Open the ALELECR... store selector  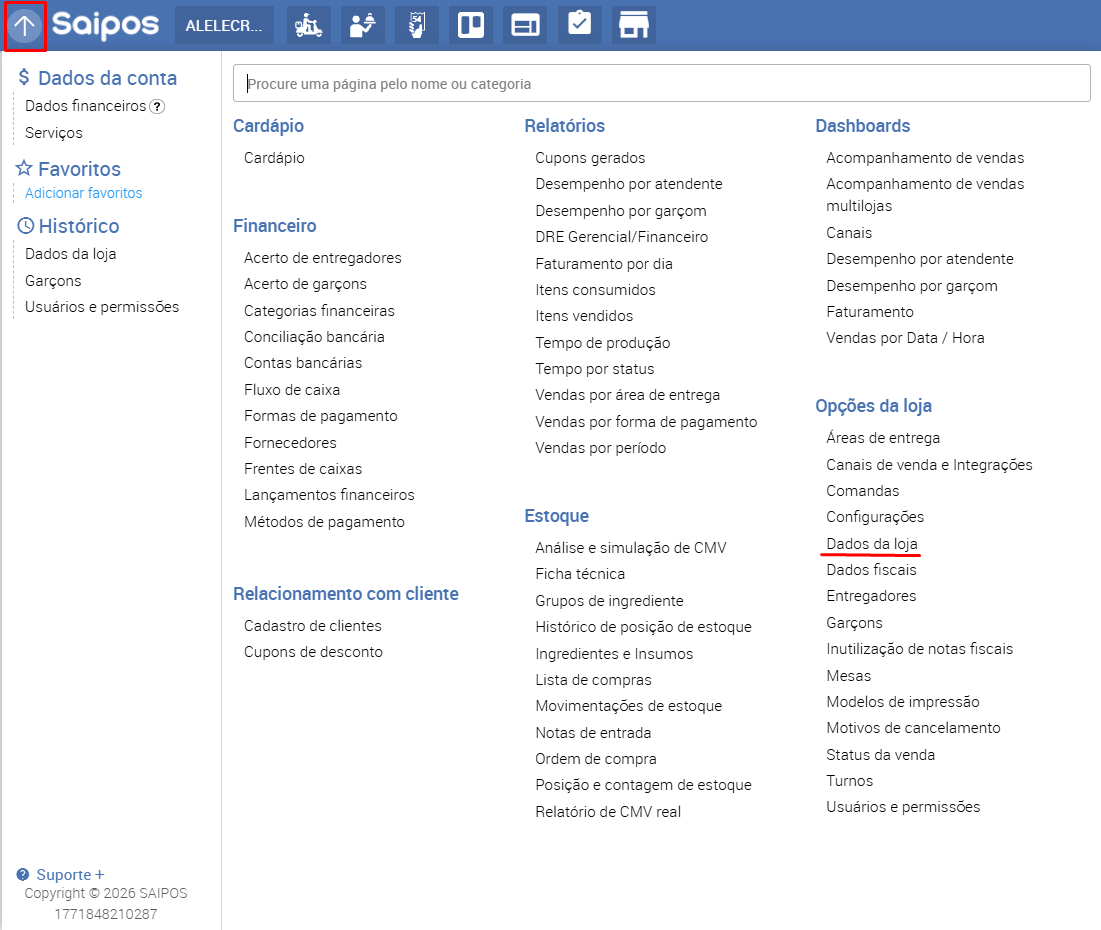pyautogui.click(x=224, y=26)
